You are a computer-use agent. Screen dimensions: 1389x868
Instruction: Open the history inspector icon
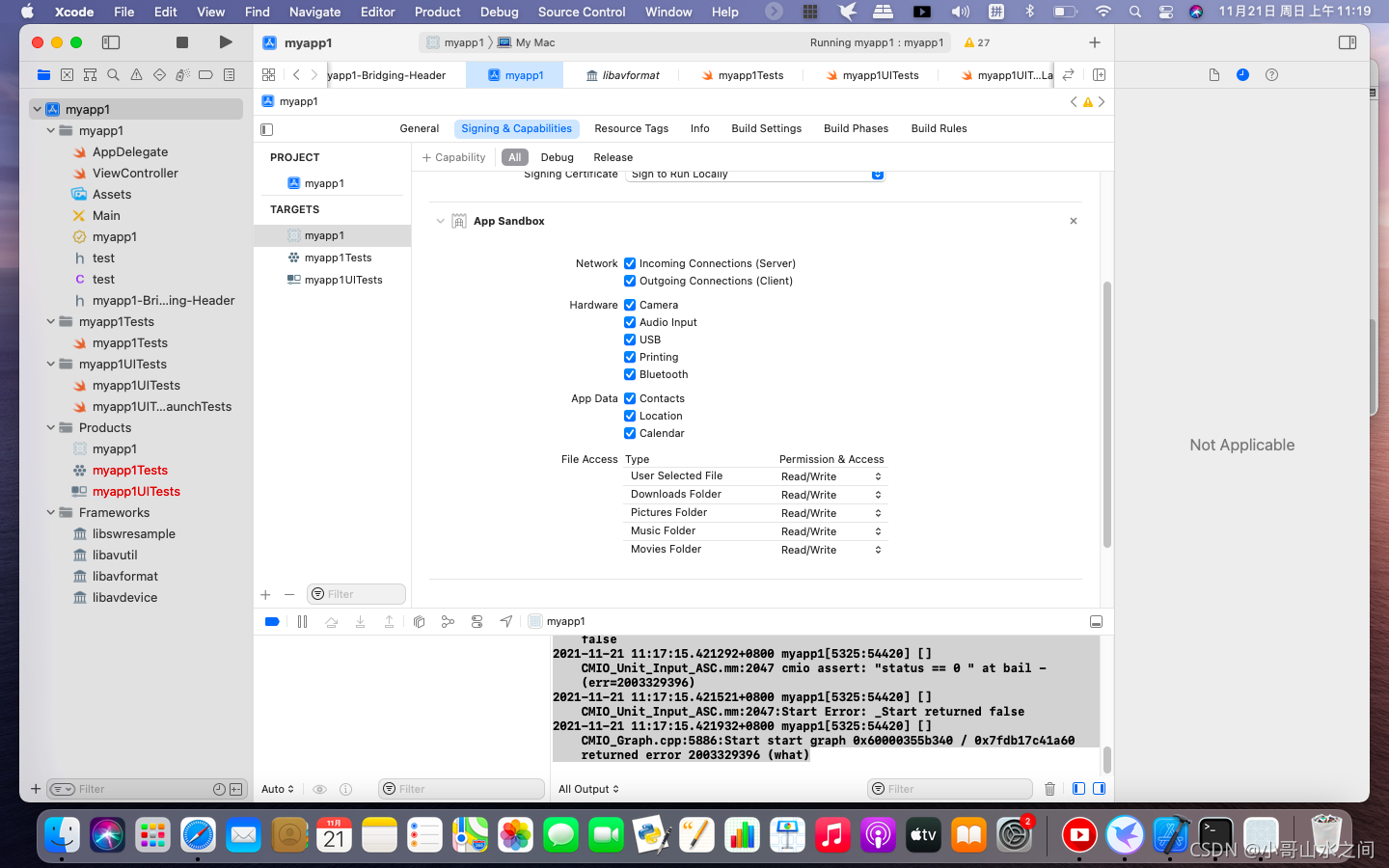point(1242,74)
